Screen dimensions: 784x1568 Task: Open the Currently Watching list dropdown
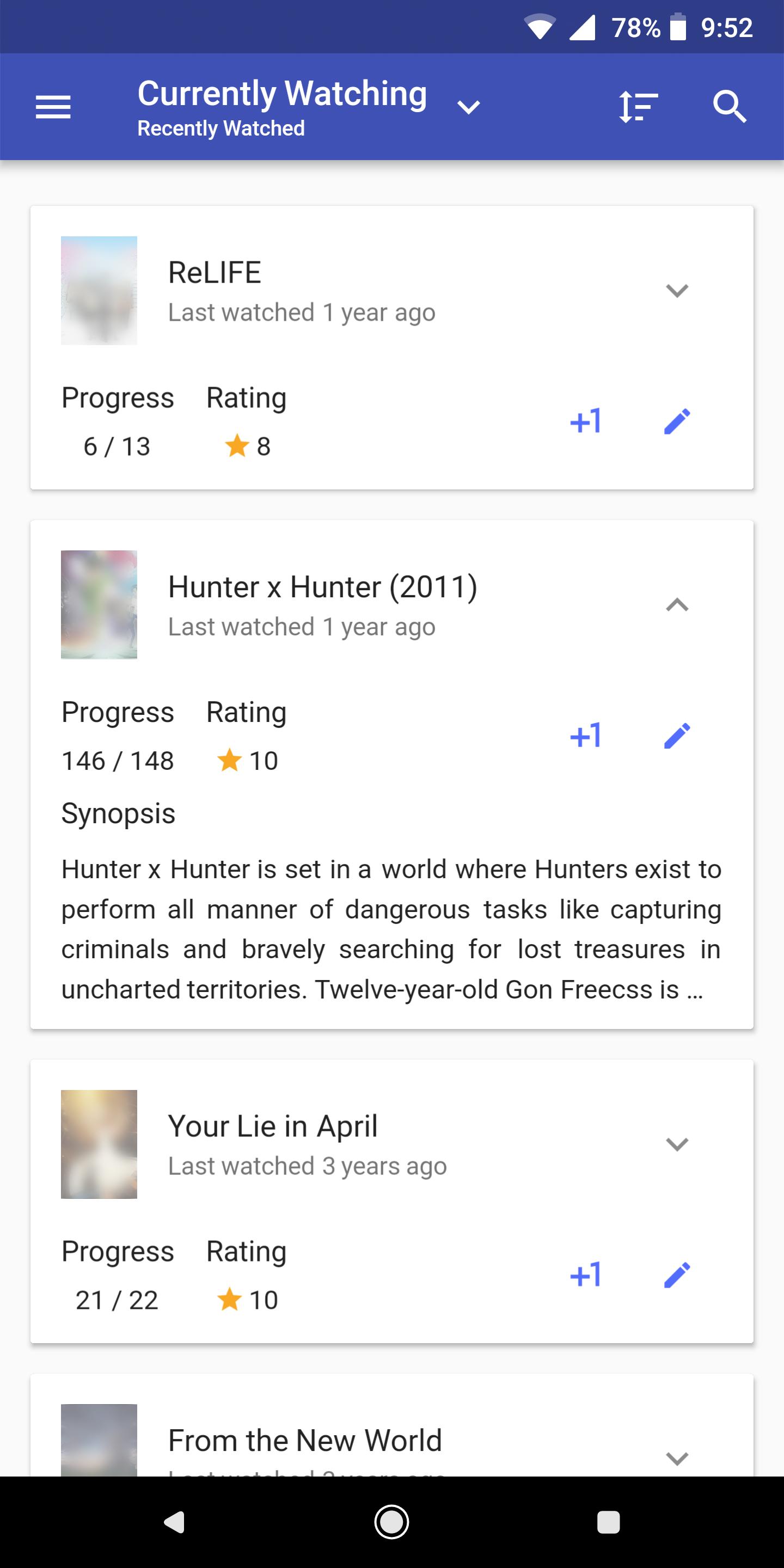point(469,108)
